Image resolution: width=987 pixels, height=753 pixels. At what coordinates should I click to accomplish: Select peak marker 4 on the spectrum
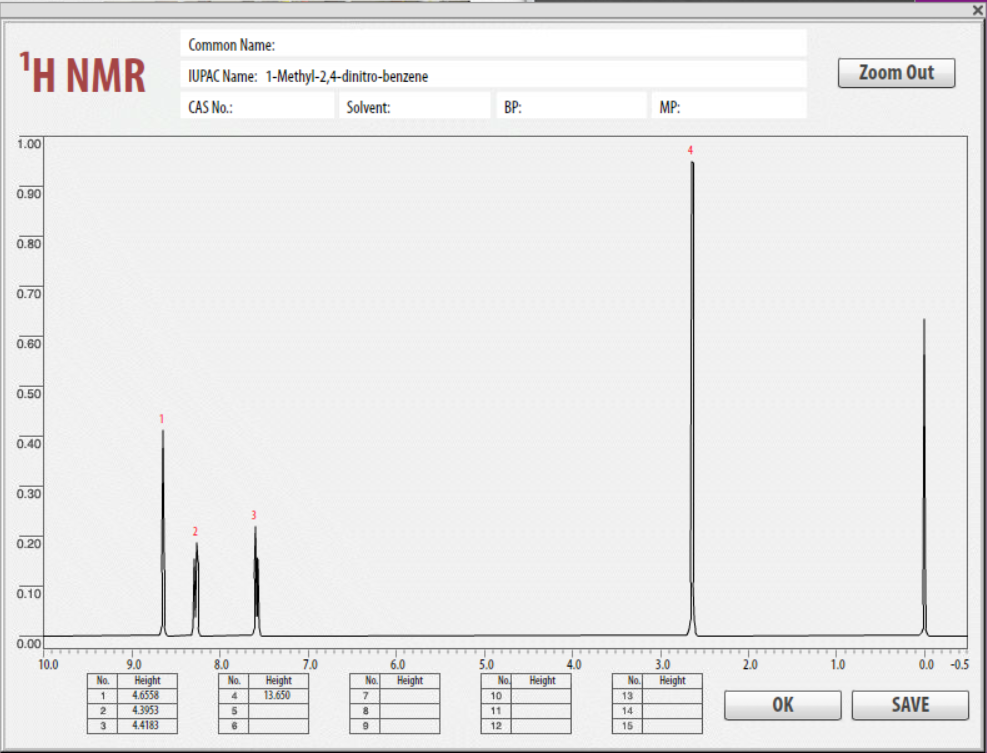coord(689,152)
